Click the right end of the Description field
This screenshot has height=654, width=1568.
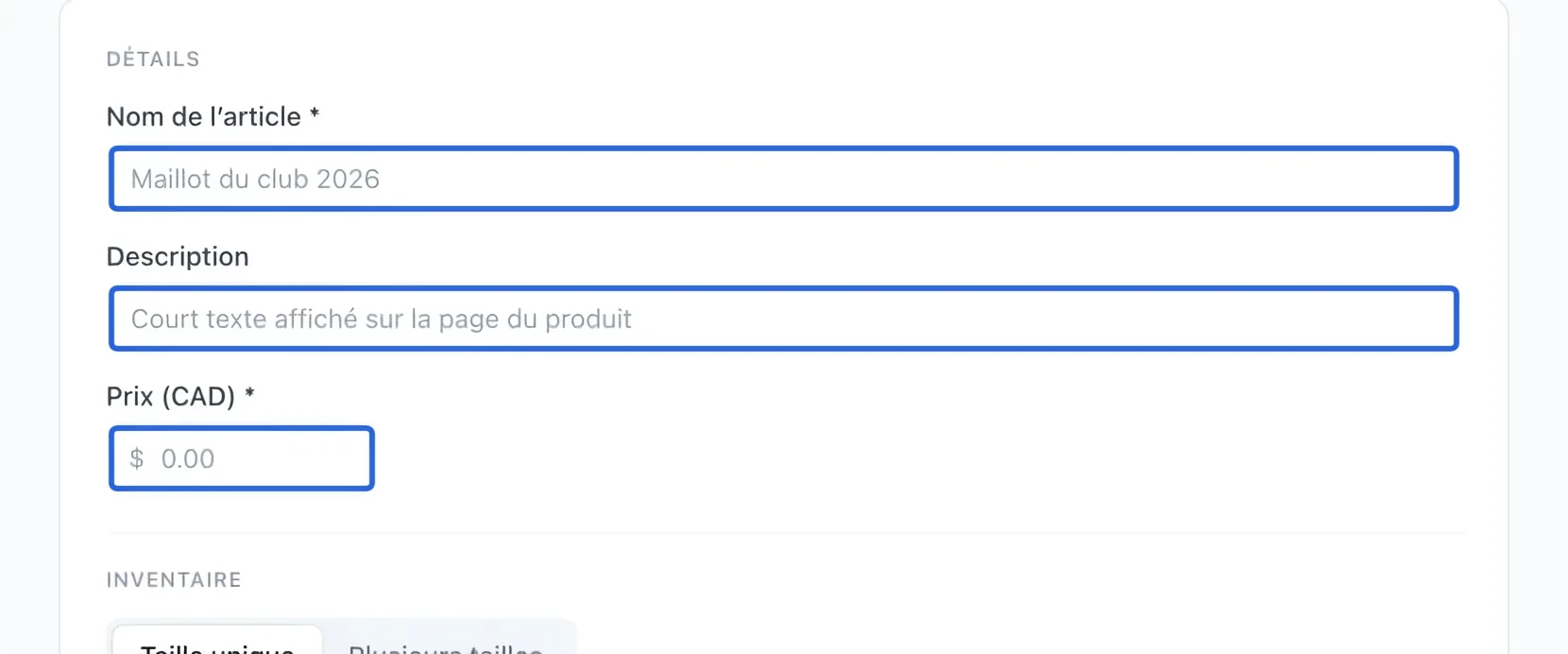tap(1417, 318)
